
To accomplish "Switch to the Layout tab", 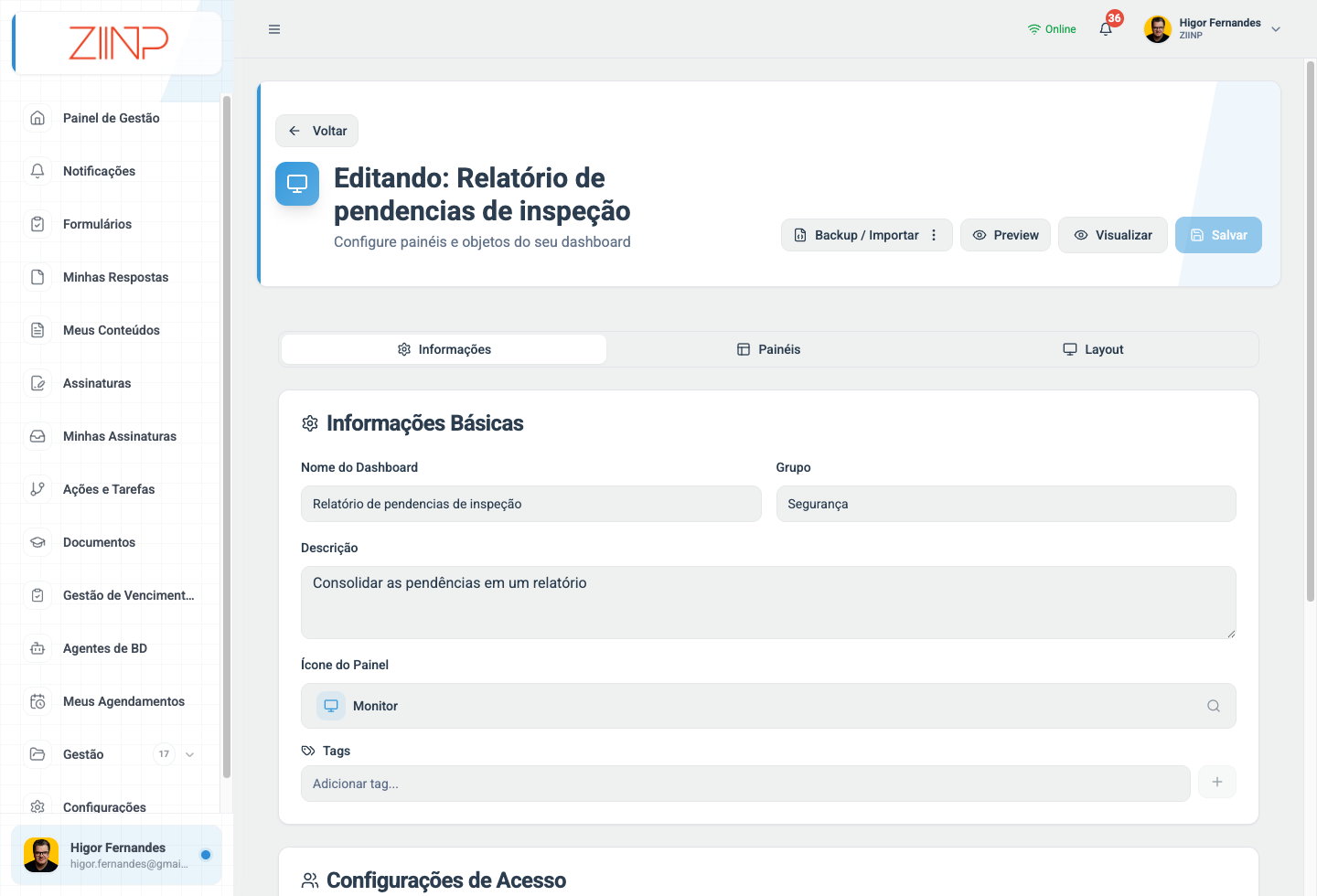I will point(1093,349).
